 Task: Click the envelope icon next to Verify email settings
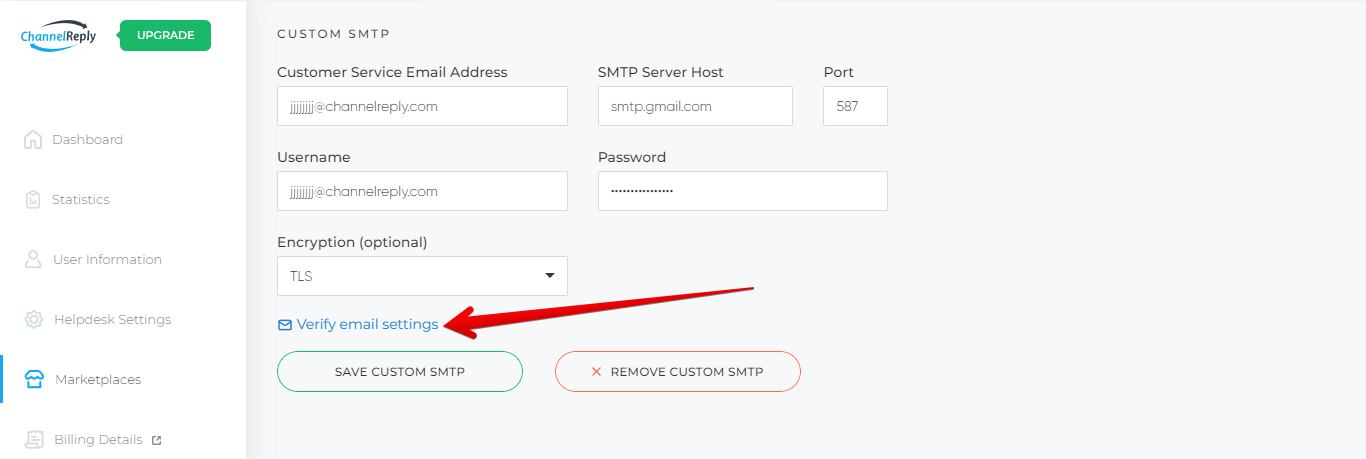[285, 325]
